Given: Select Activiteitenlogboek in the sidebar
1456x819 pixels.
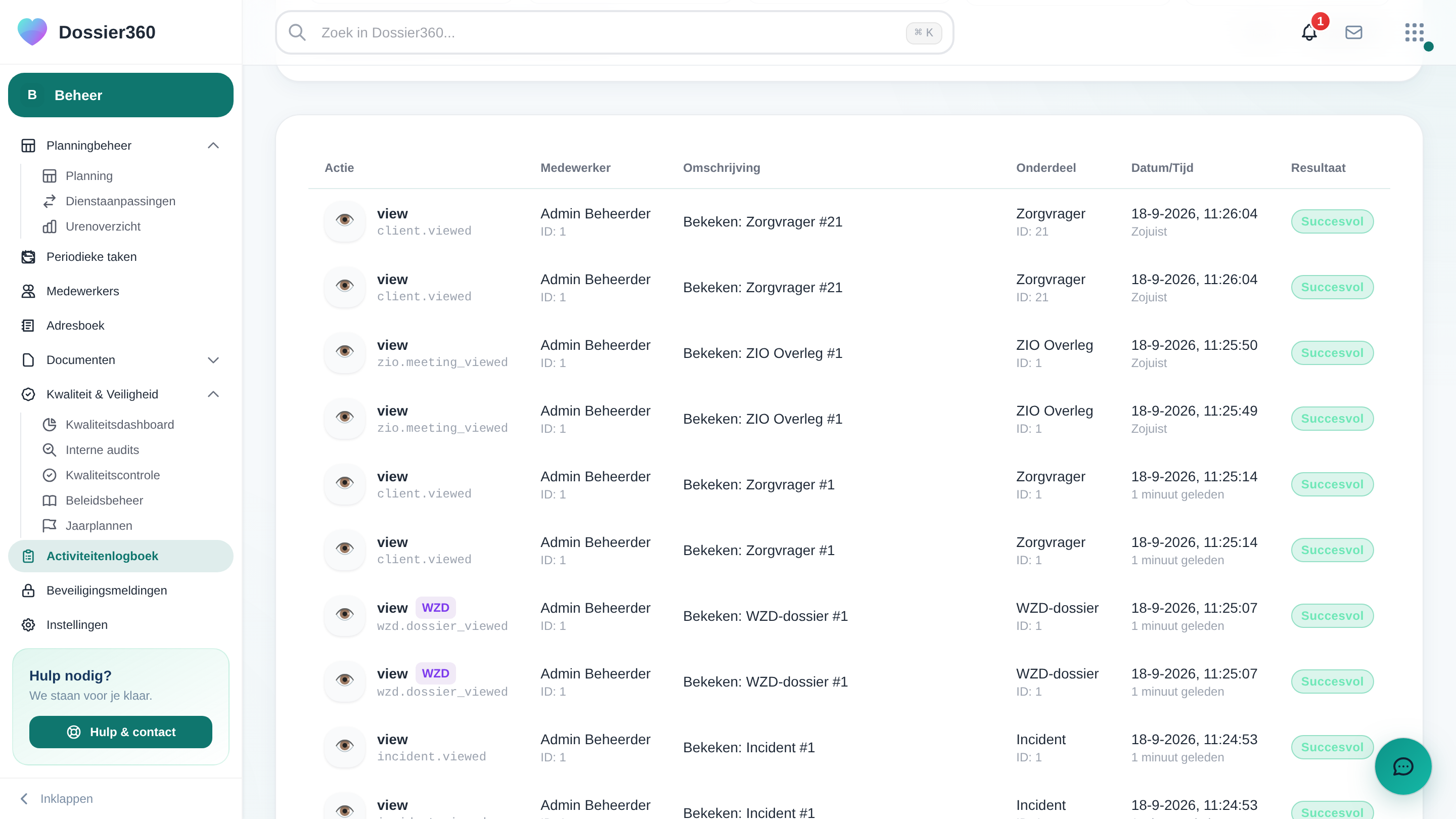Looking at the screenshot, I should tap(120, 556).
